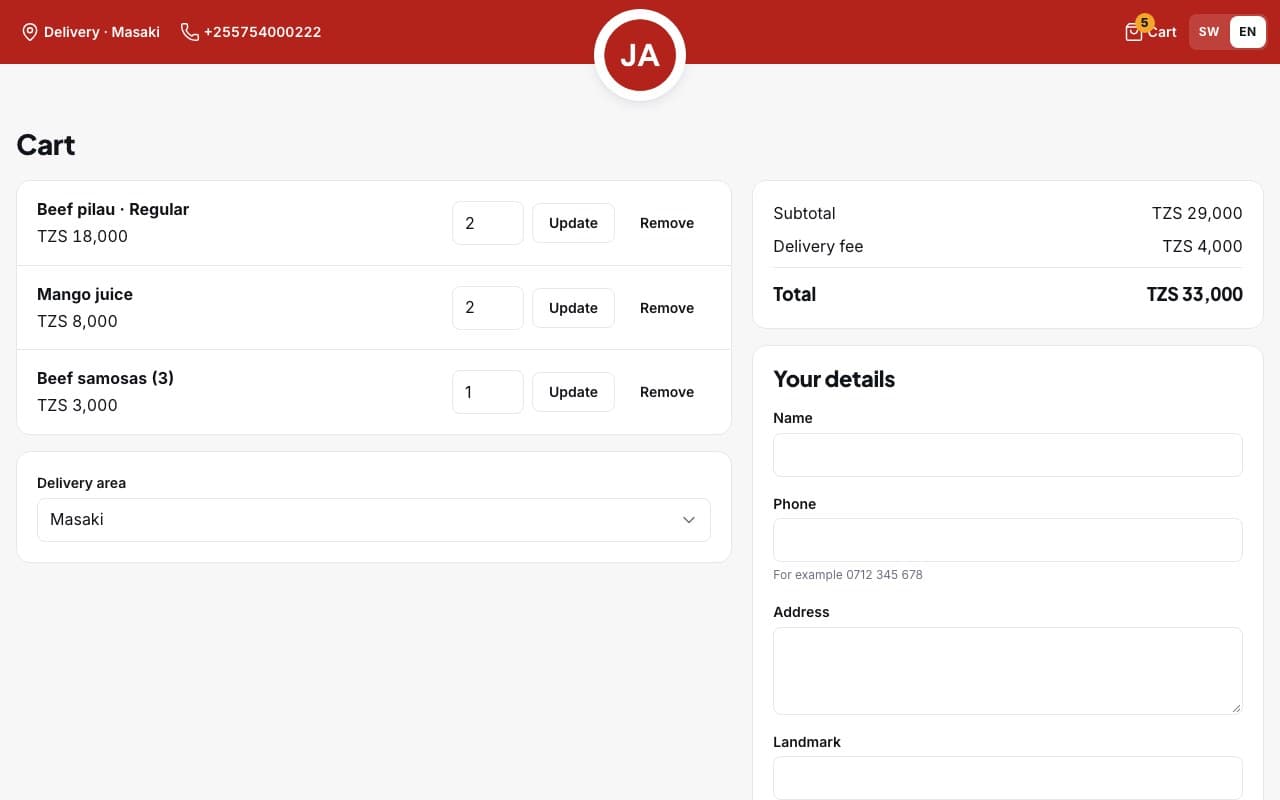Open the Cart link in header

tap(1151, 32)
